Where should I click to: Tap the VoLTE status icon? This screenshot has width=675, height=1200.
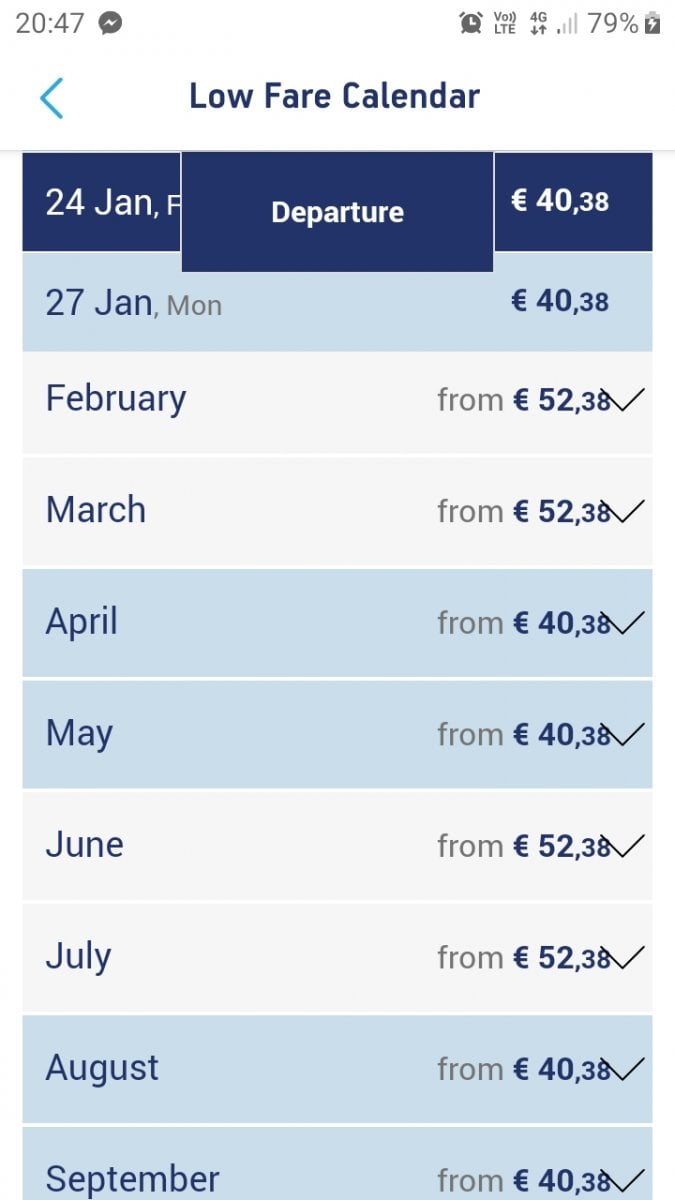pyautogui.click(x=505, y=23)
